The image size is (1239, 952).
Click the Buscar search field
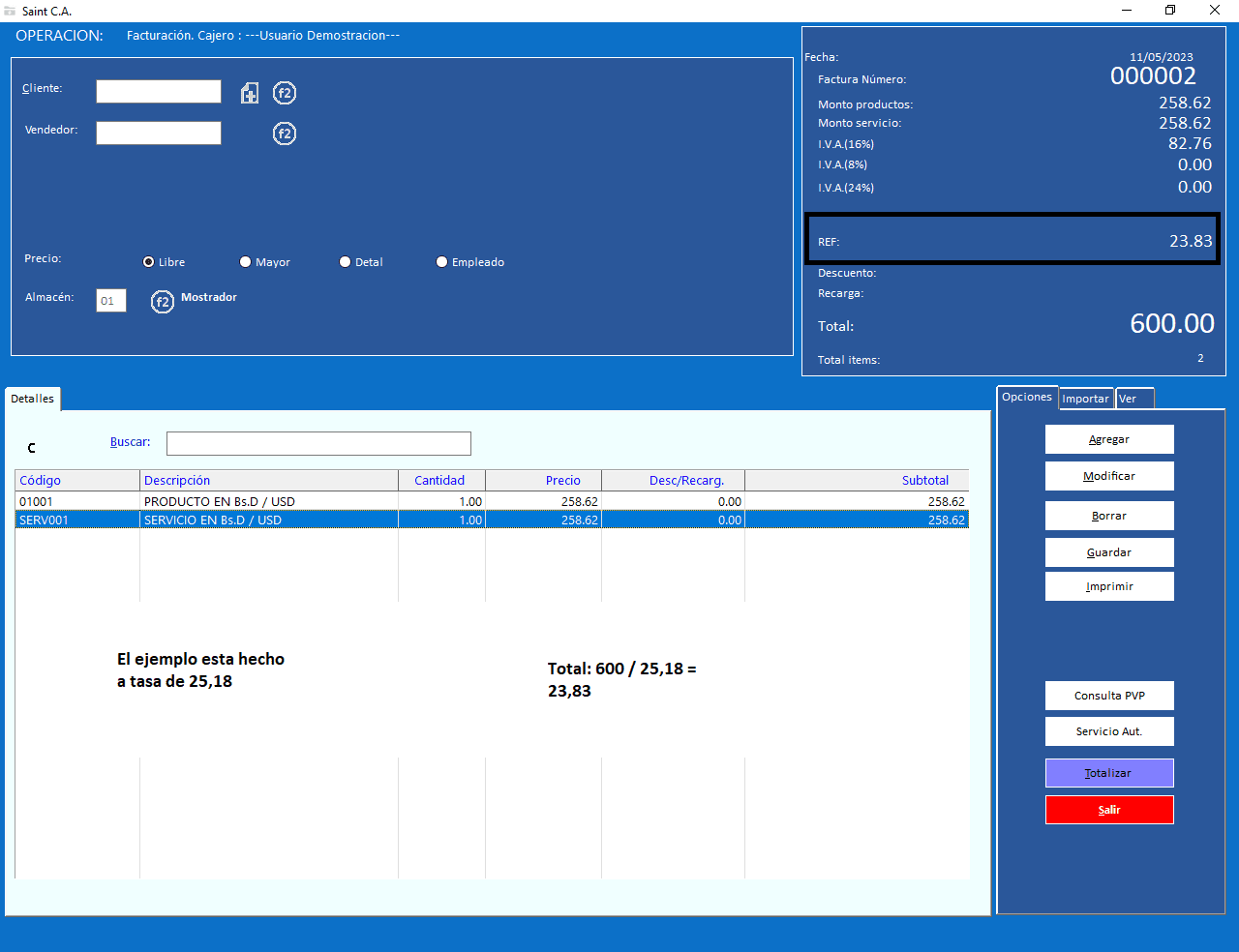(318, 443)
